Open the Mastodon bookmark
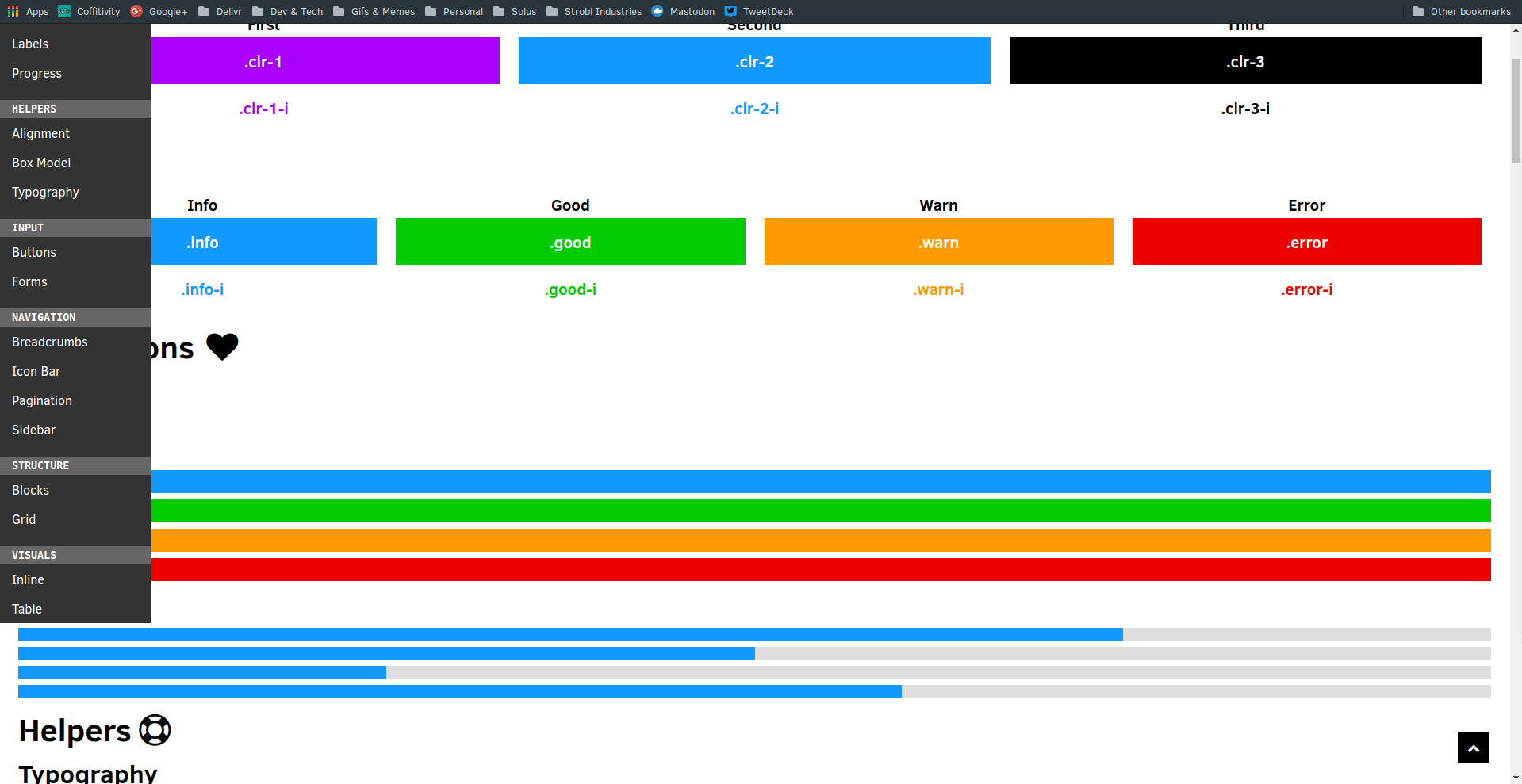1522x784 pixels. coord(683,11)
